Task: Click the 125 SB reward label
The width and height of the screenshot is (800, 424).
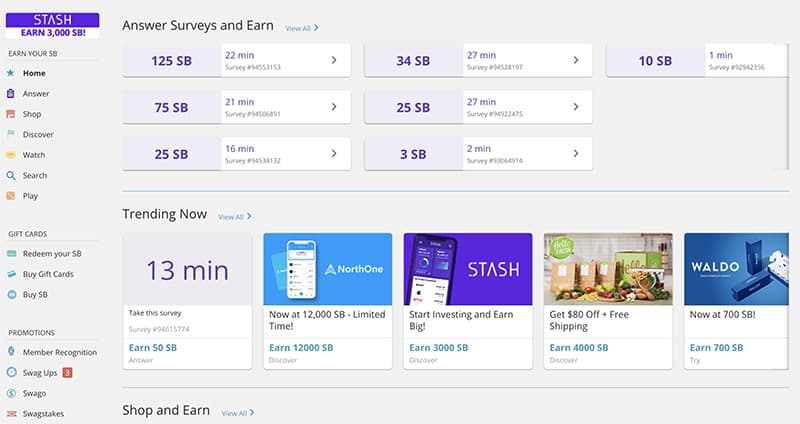Action: point(171,61)
